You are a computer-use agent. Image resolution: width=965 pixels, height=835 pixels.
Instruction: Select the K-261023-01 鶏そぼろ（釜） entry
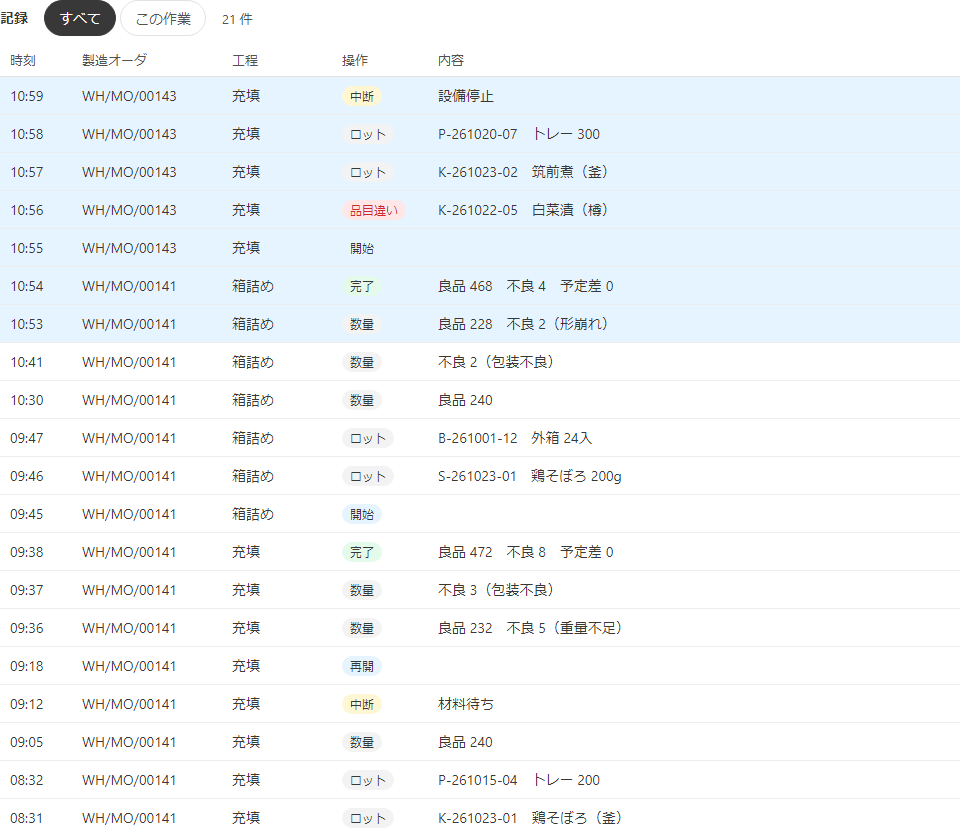tap(530, 818)
